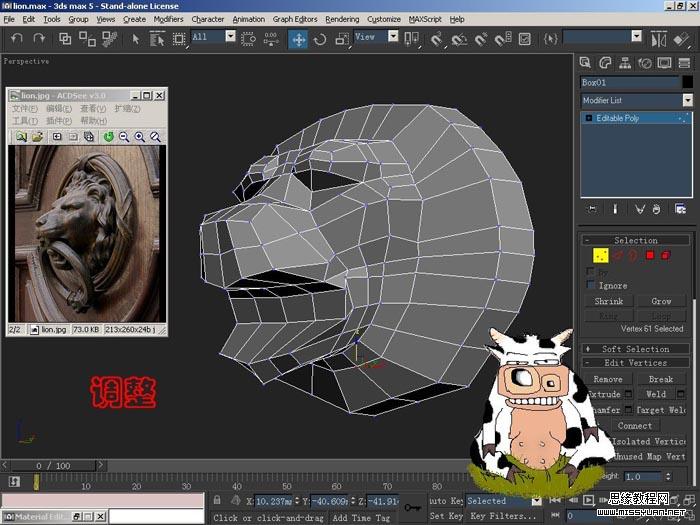Click zoom out icon in ACDSee window
The image size is (700, 525).
tap(124, 137)
